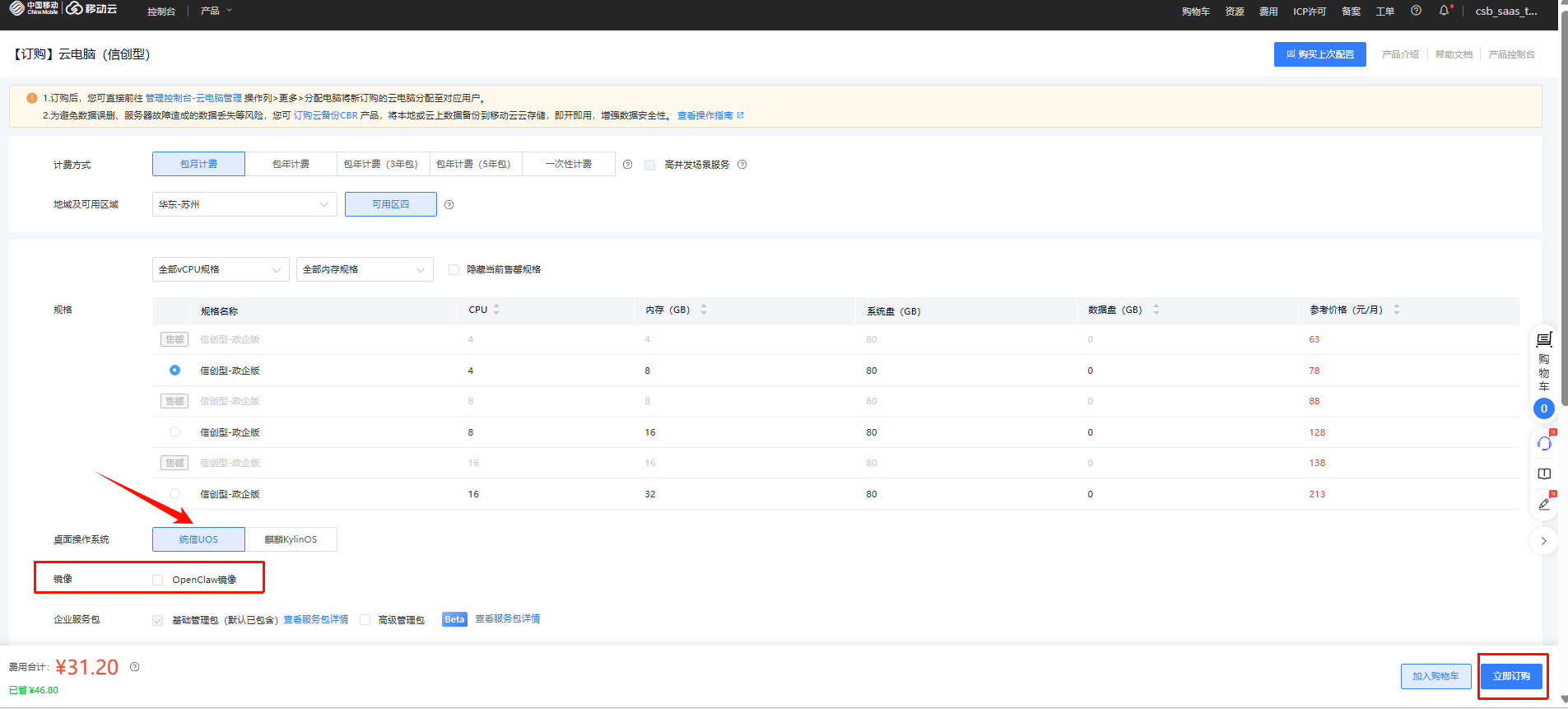The image size is (1568, 709).
Task: Choose 包月计费 billing tab
Action: [x=198, y=164]
